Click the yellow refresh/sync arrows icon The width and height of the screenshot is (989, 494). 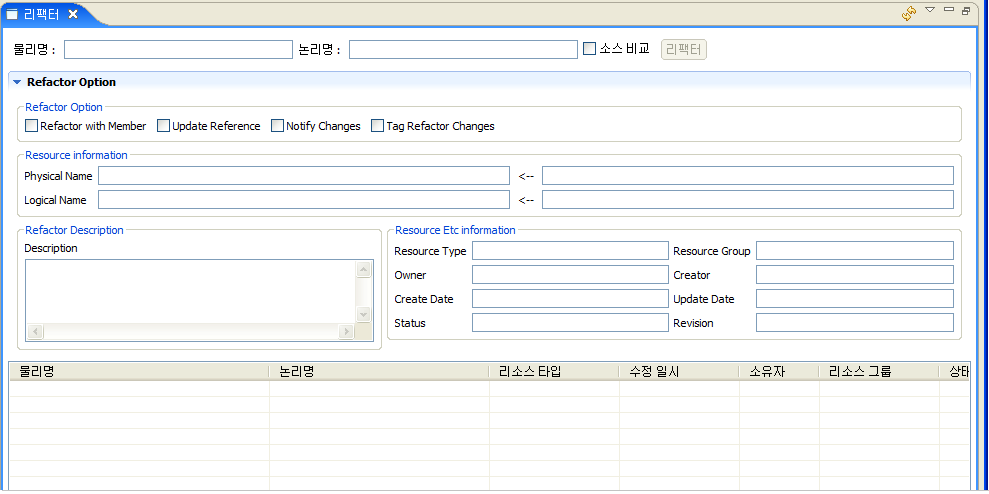pos(908,13)
